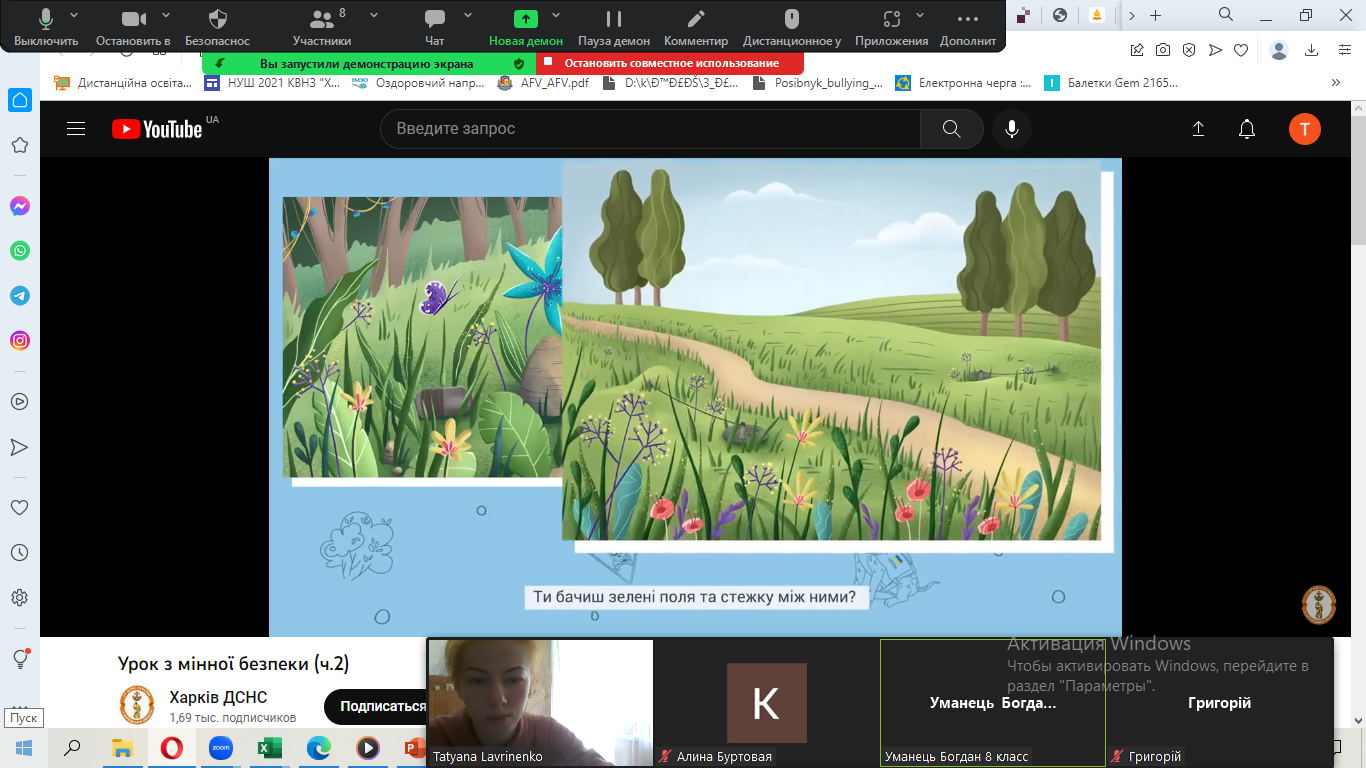Open the AFV_AFV.pdf bookmark
1366x768 pixels.
click(544, 84)
